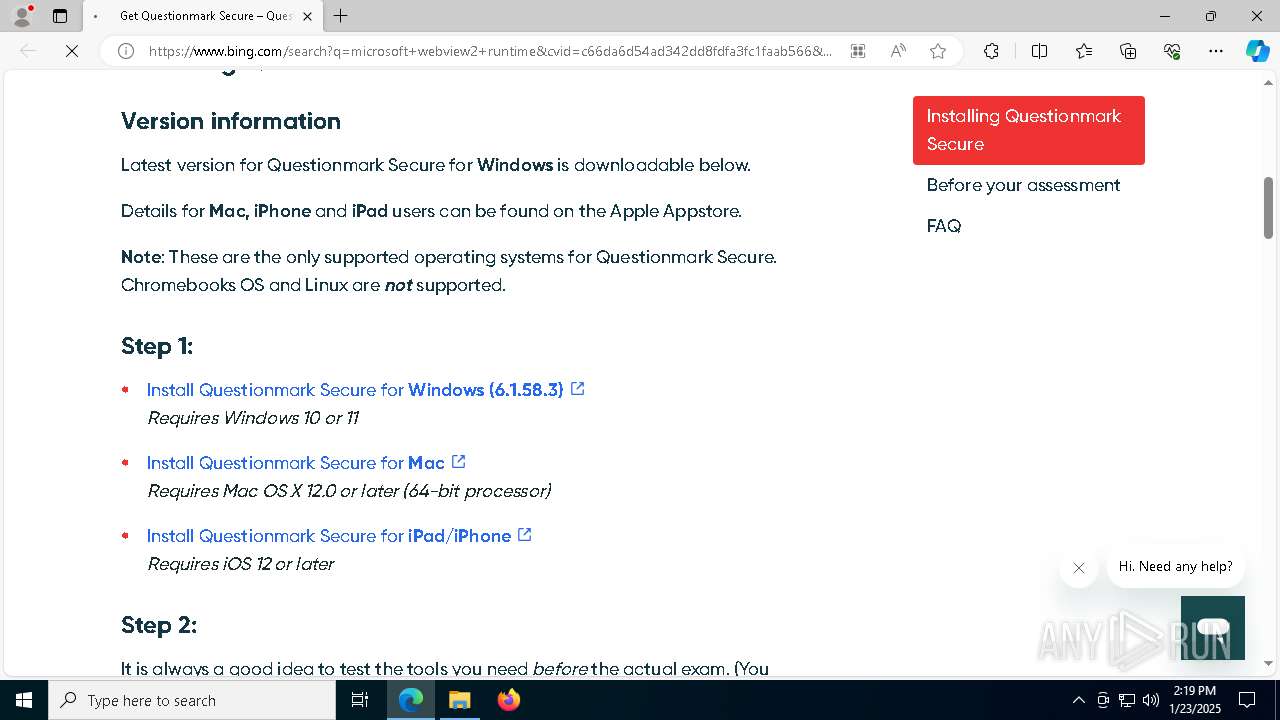Open Settings and more menu

[x=1216, y=51]
